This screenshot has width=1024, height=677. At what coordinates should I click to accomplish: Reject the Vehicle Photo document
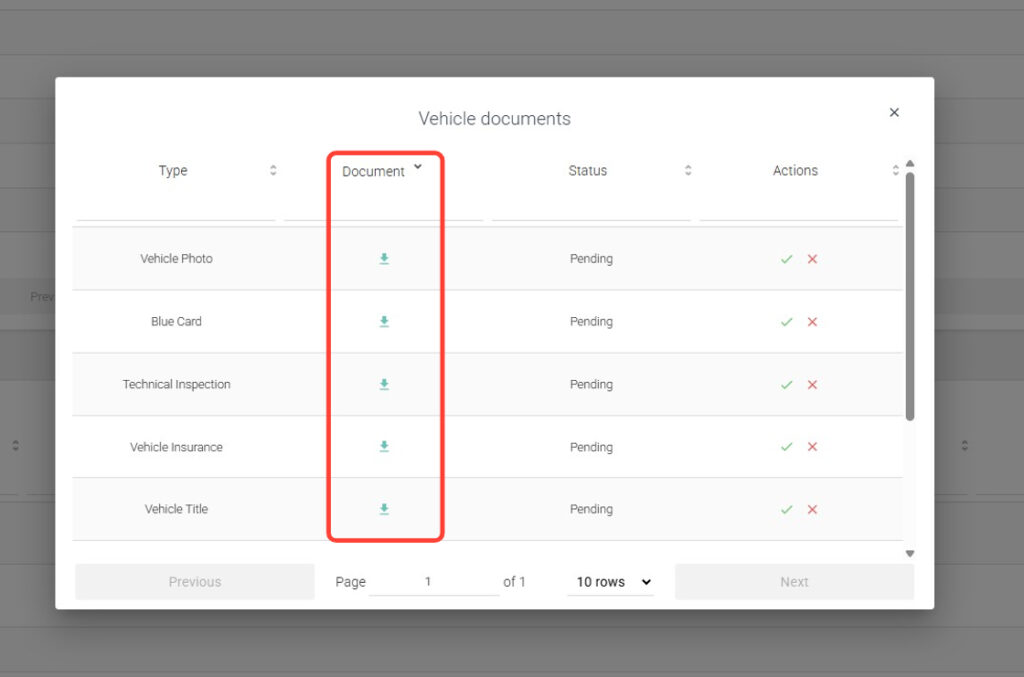click(x=812, y=259)
